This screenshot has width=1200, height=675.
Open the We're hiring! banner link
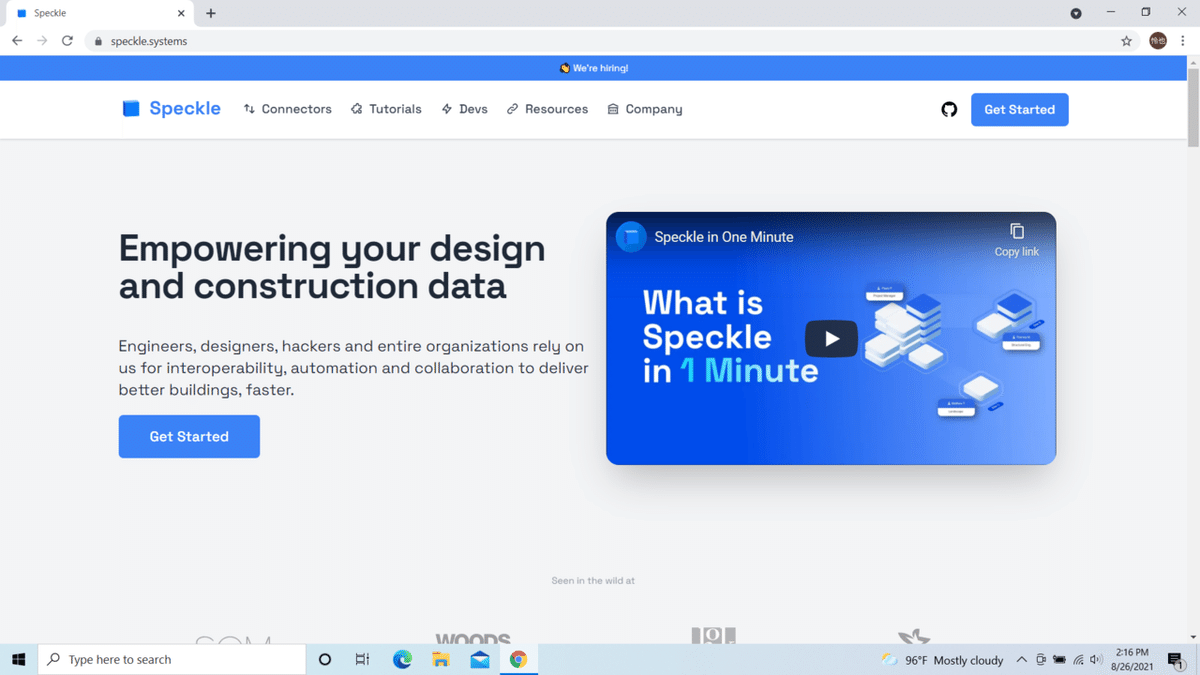(x=594, y=68)
